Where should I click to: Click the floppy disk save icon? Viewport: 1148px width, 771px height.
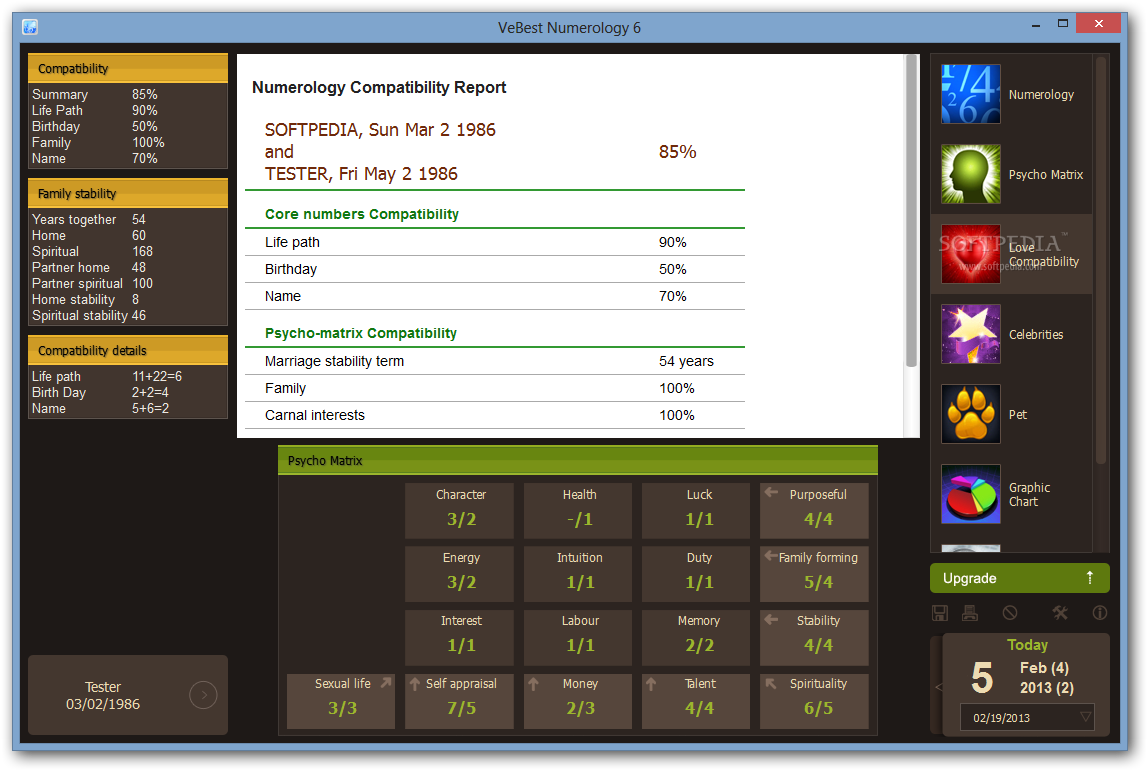[940, 613]
